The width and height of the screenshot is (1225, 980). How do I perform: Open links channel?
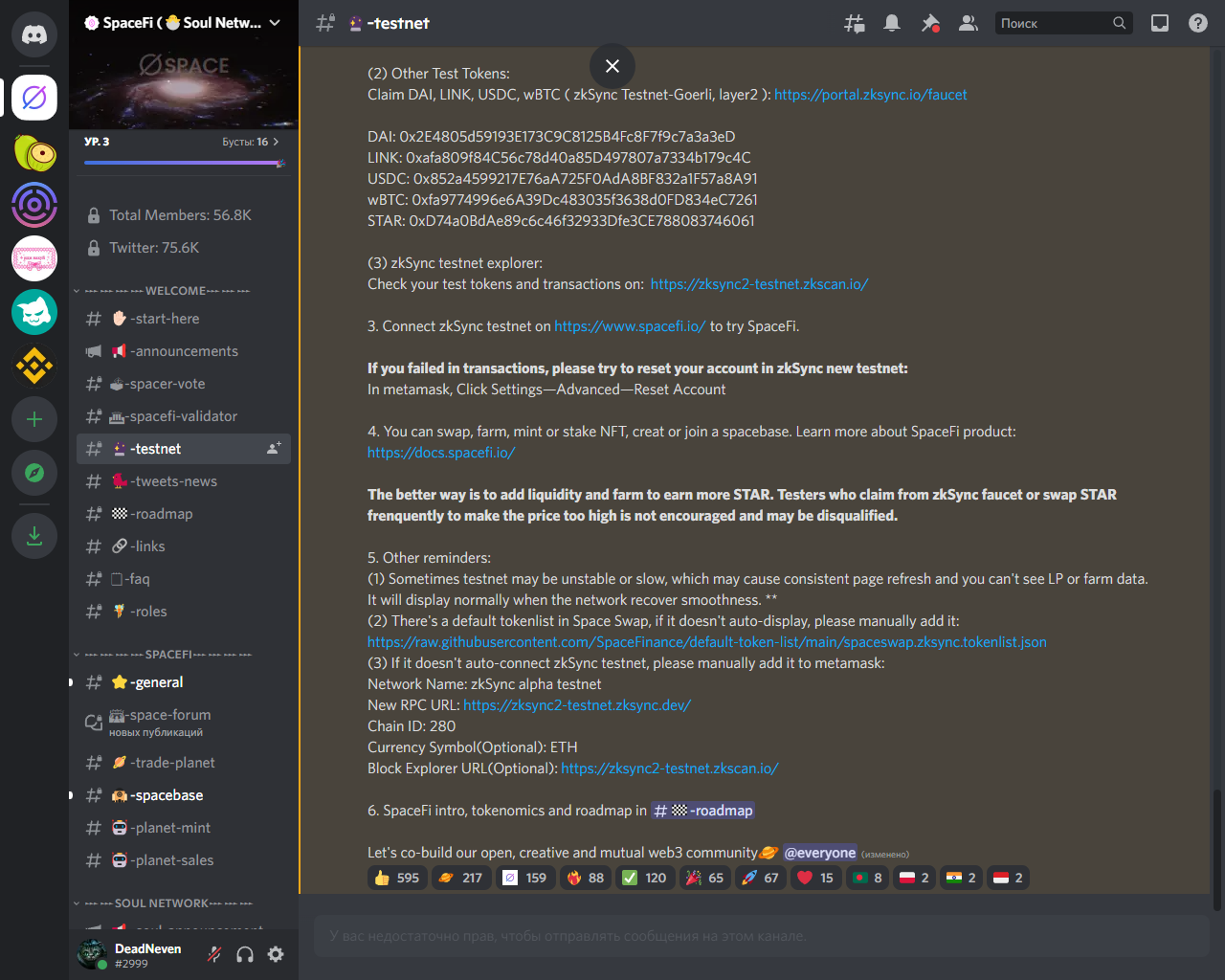coord(184,546)
